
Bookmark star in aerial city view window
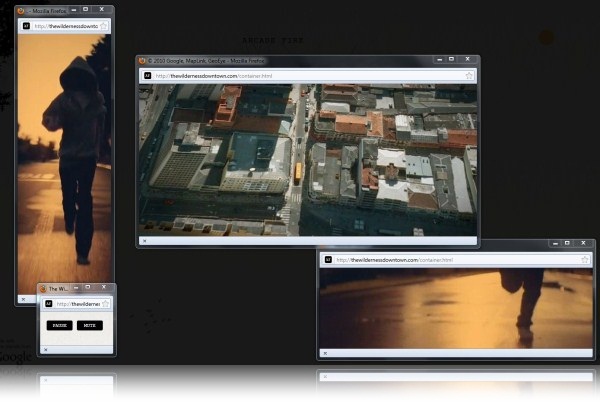coord(469,75)
